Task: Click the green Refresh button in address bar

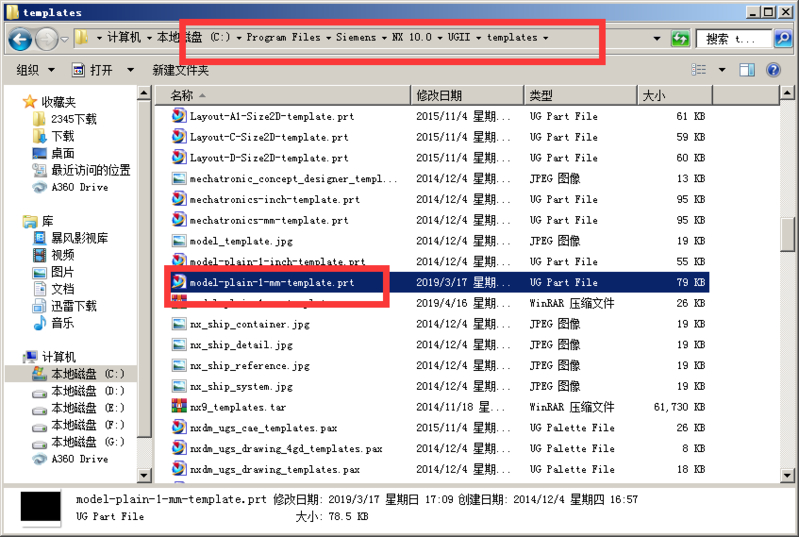Action: click(680, 38)
